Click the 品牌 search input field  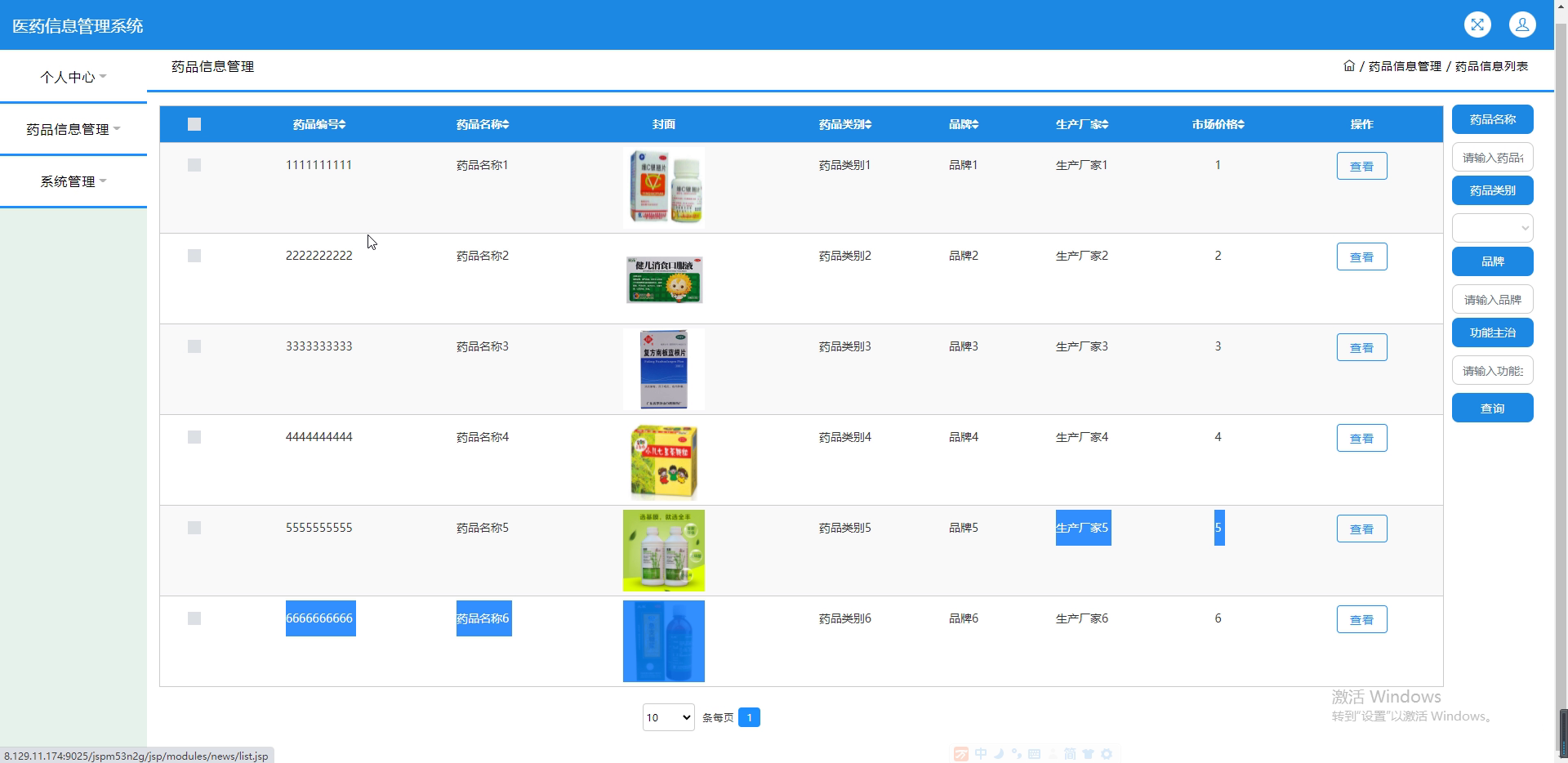coord(1492,299)
